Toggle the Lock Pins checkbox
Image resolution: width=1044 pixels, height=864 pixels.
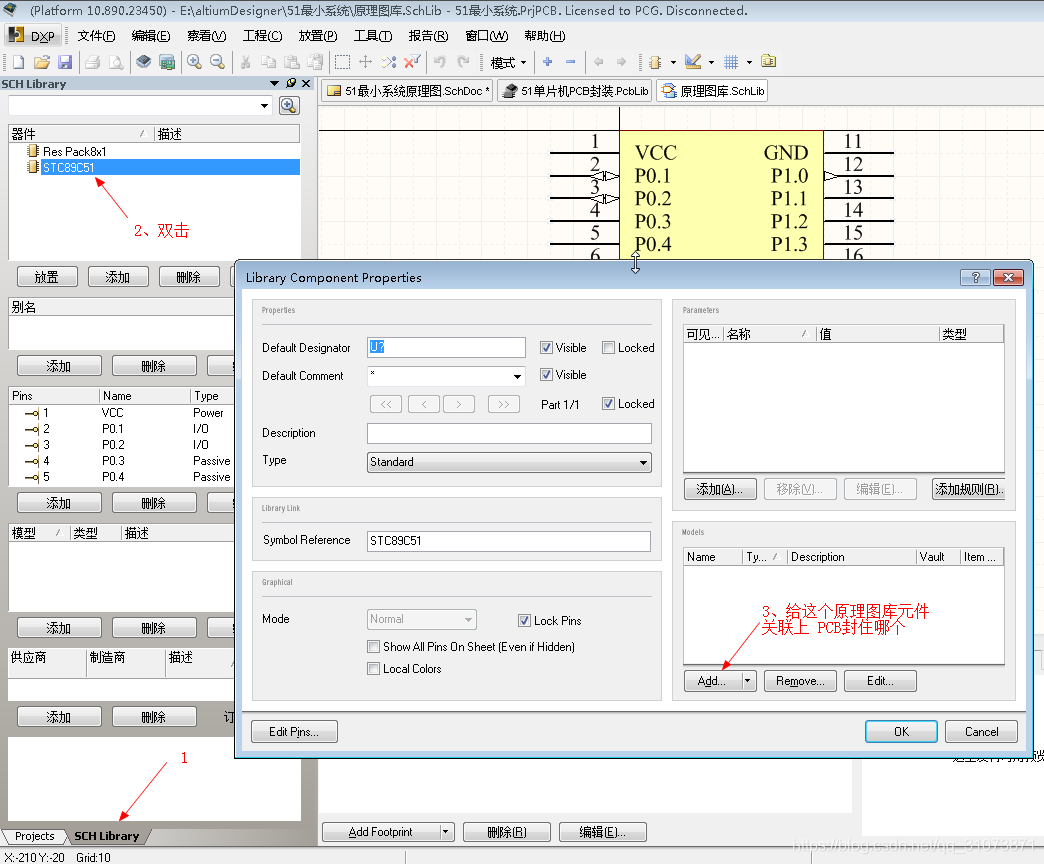click(x=525, y=621)
